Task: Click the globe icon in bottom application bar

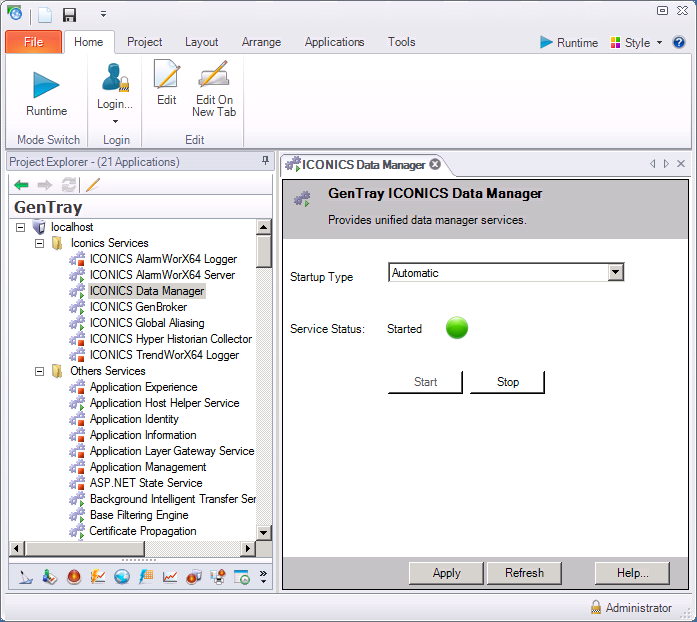Action: click(122, 576)
